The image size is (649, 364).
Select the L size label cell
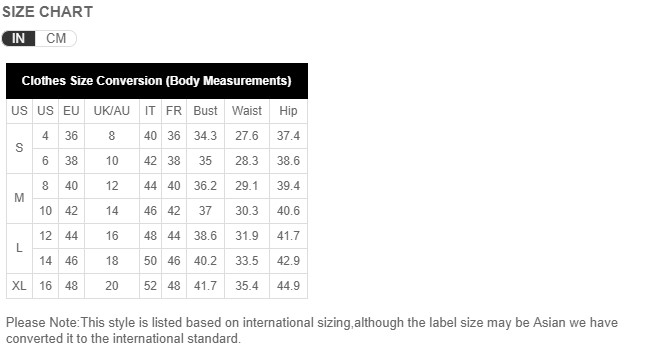[19, 248]
